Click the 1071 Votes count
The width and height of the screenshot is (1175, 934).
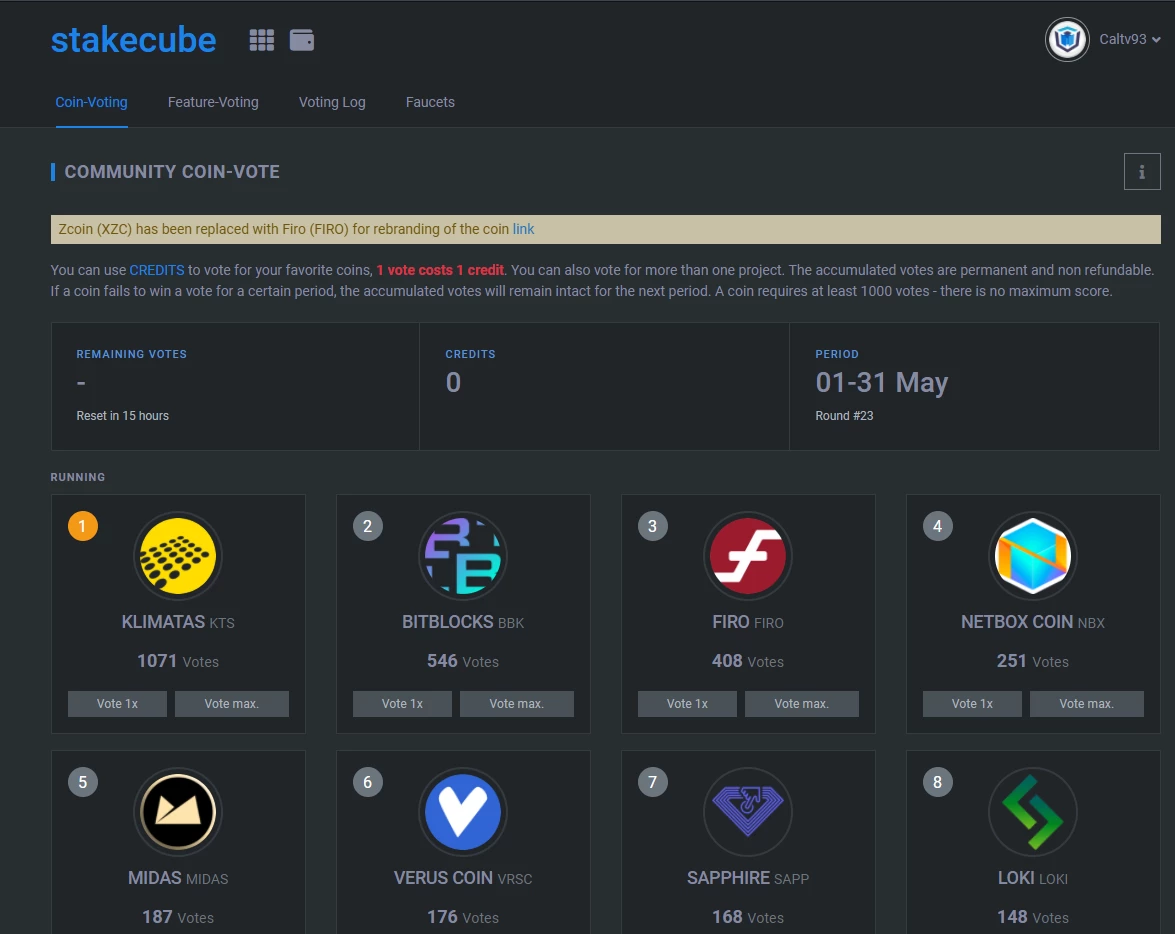178,661
